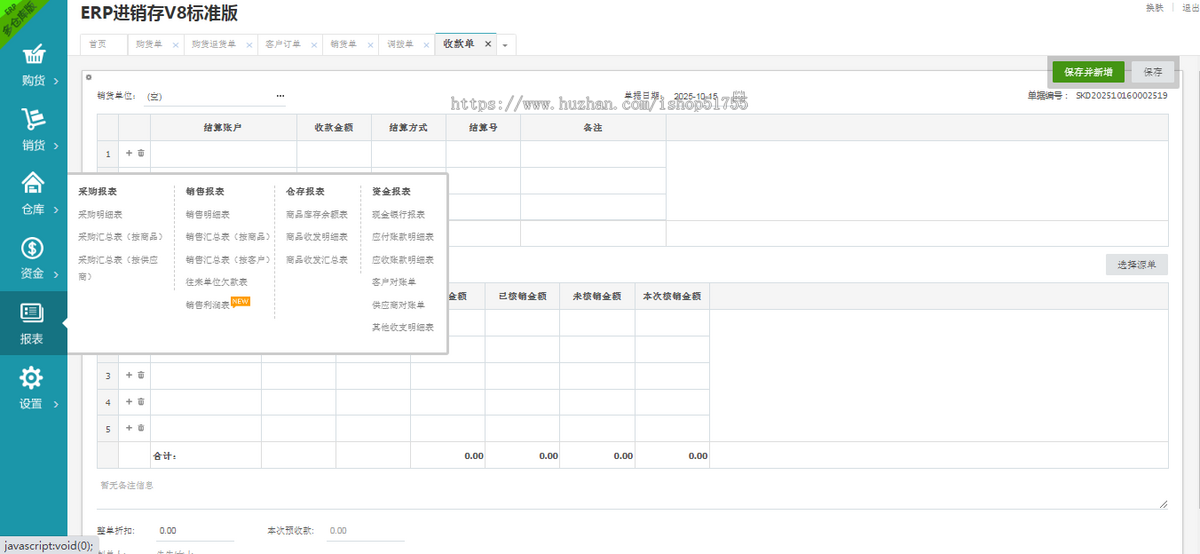Viewport: 1200px width, 554px height.
Task: Open 客户对账单 report
Action: pos(395,282)
